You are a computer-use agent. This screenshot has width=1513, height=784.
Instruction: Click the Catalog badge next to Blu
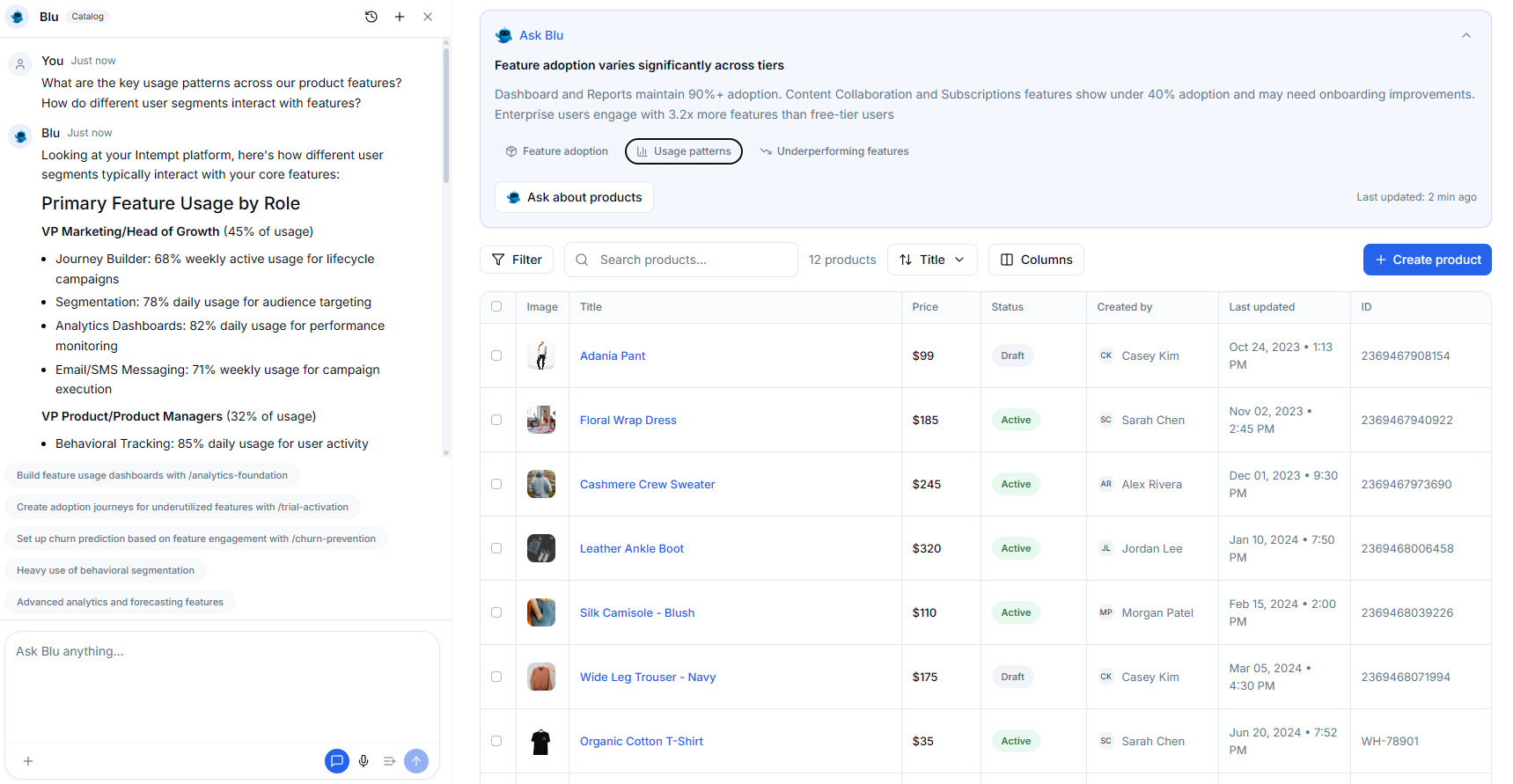87,17
